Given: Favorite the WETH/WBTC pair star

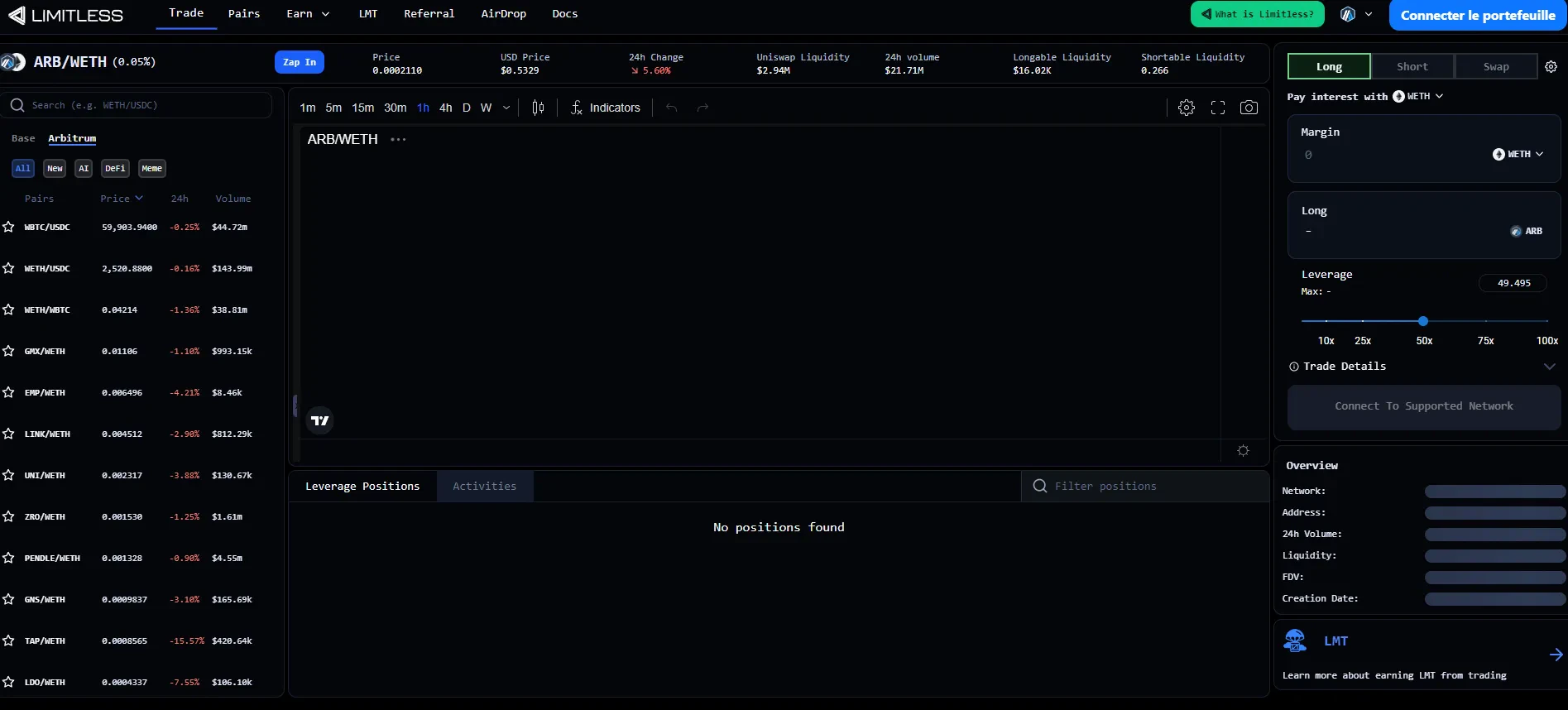Looking at the screenshot, I should pos(8,309).
